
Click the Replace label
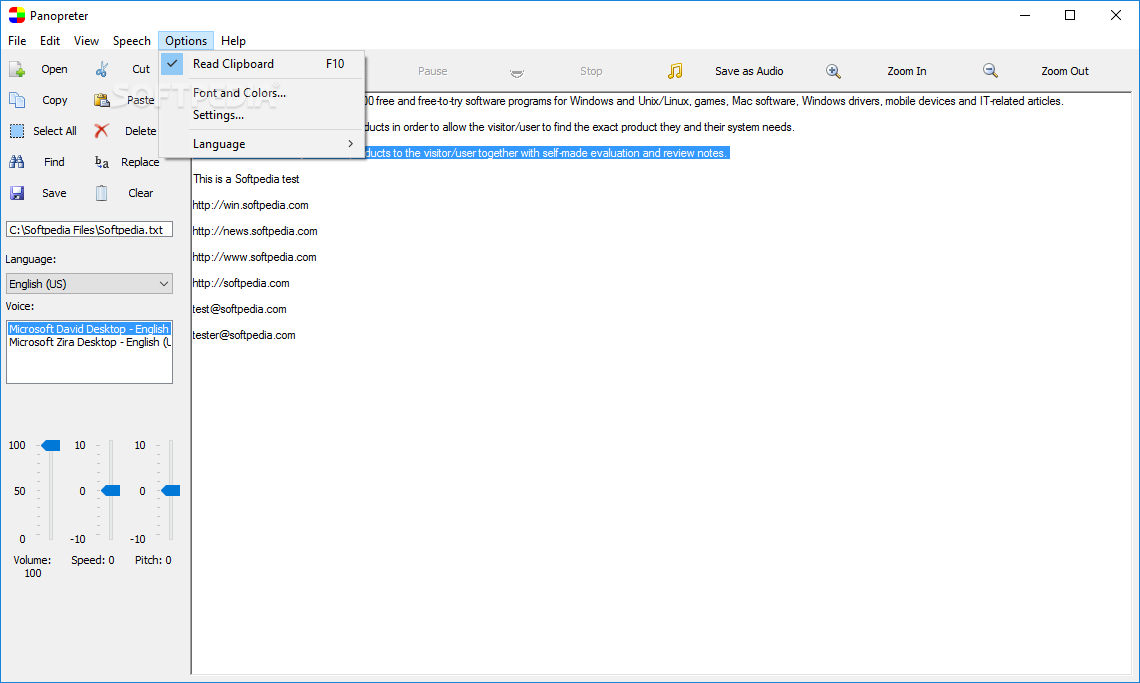tap(140, 162)
